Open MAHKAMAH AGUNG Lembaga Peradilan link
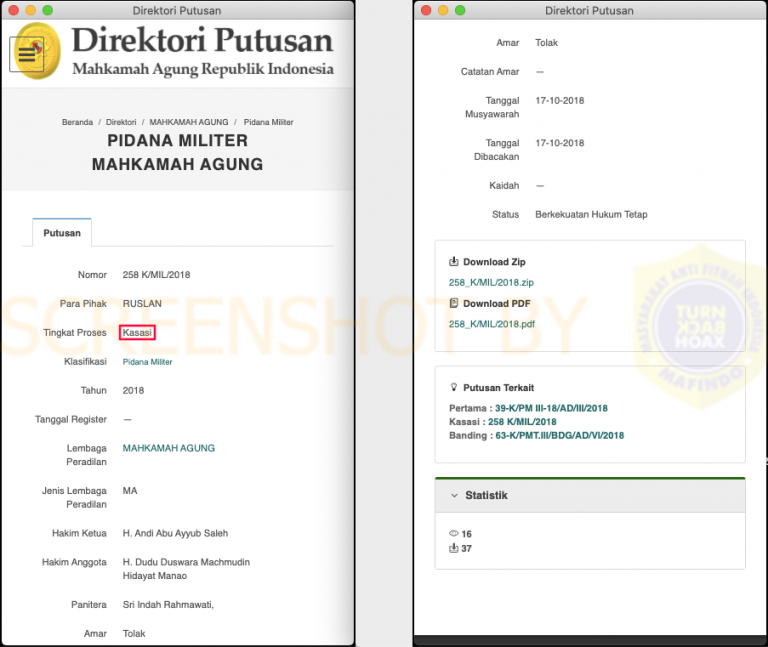 (168, 448)
